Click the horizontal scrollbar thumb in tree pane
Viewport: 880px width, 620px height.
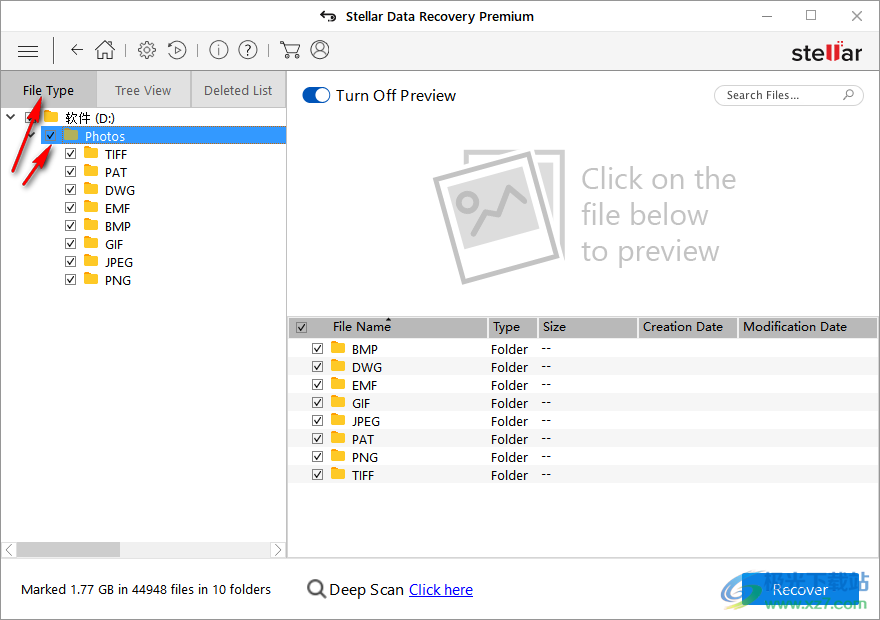coord(68,550)
